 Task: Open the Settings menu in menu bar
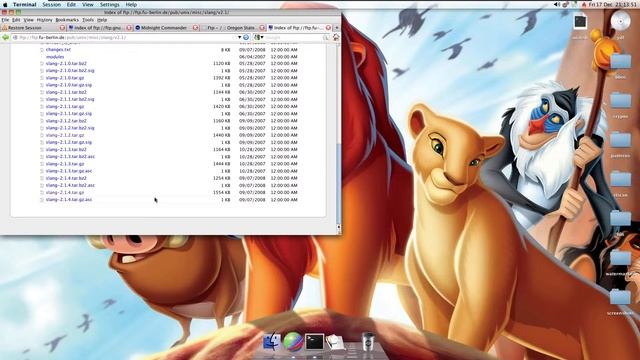pos(110,4)
